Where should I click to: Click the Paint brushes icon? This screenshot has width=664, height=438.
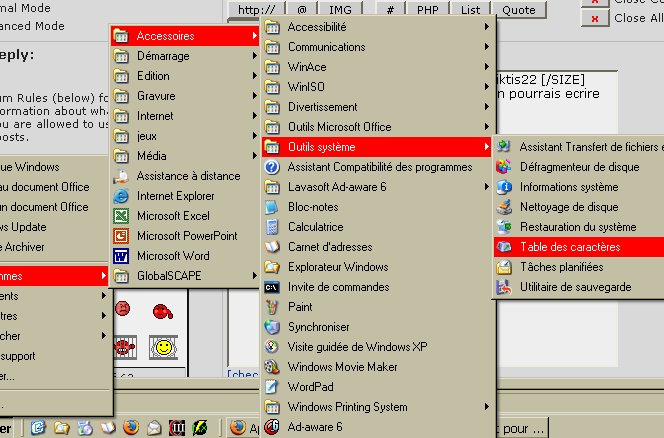point(272,307)
